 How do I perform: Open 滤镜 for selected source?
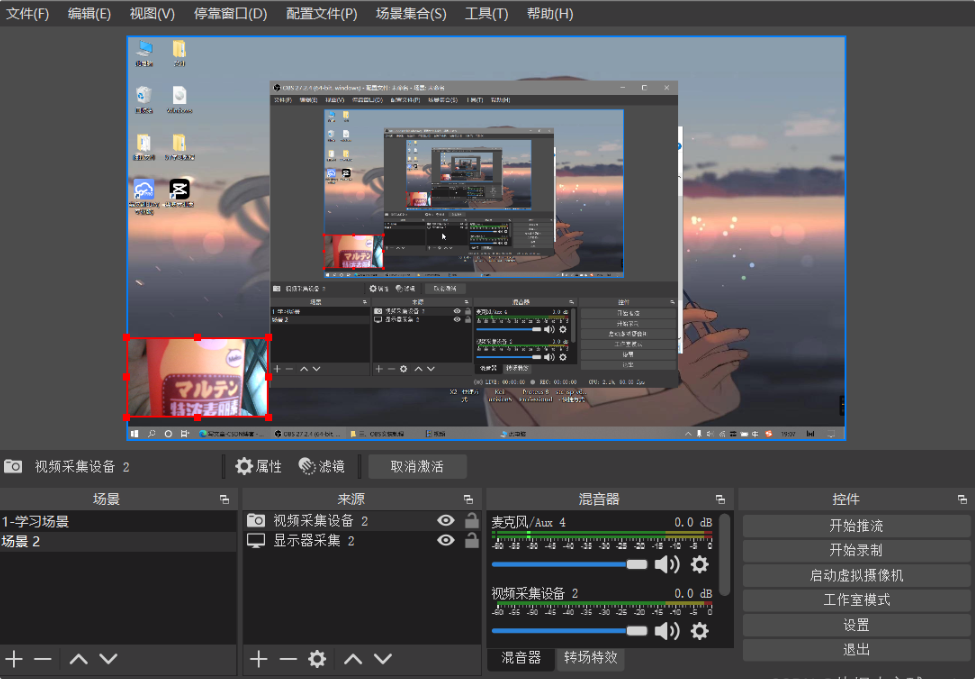(x=321, y=466)
